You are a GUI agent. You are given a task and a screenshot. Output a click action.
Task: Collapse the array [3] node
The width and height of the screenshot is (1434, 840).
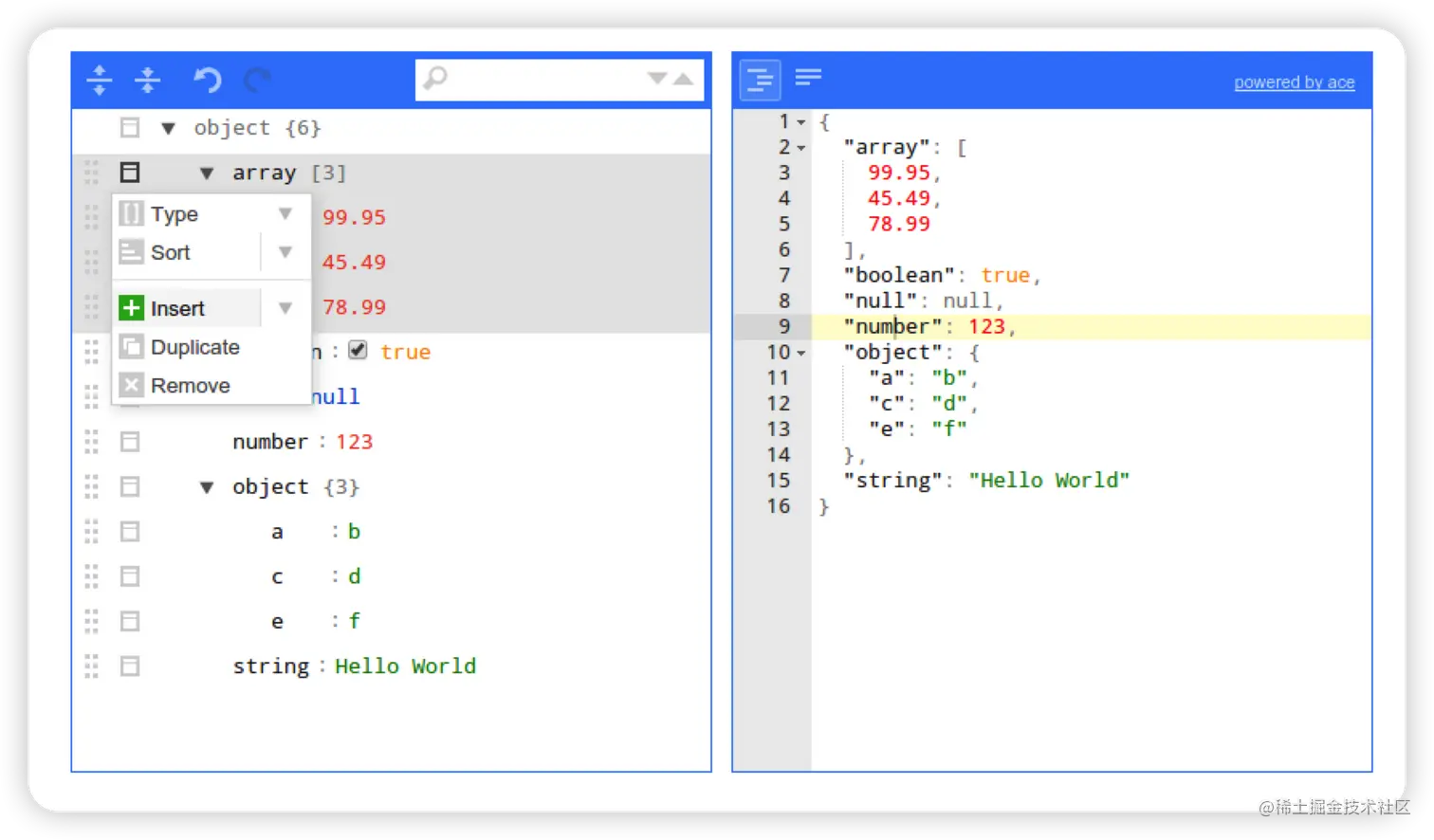207,173
